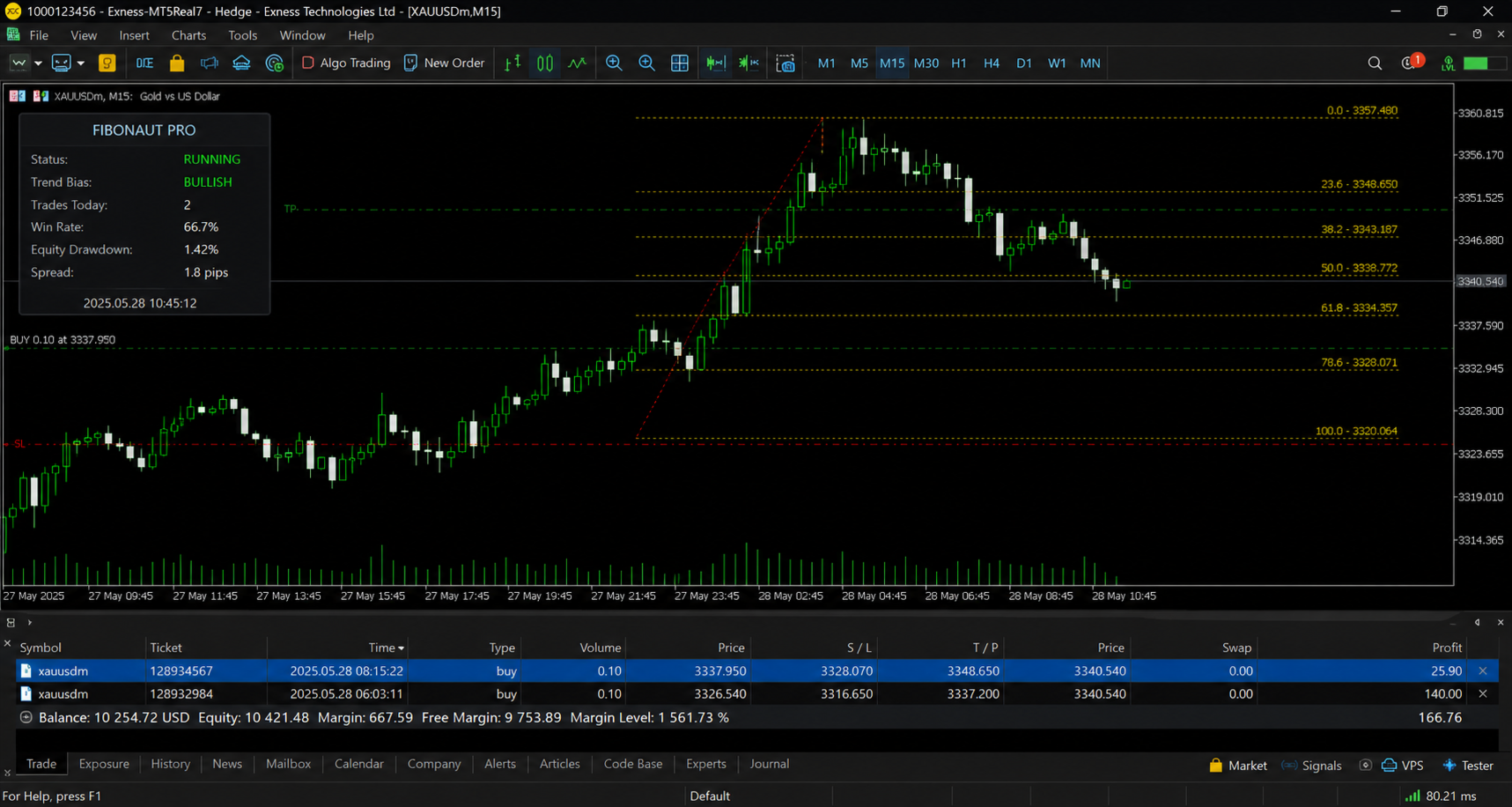The height and width of the screenshot is (807, 1512).
Task: Click the megaphone toolbar icon
Action: (210, 63)
